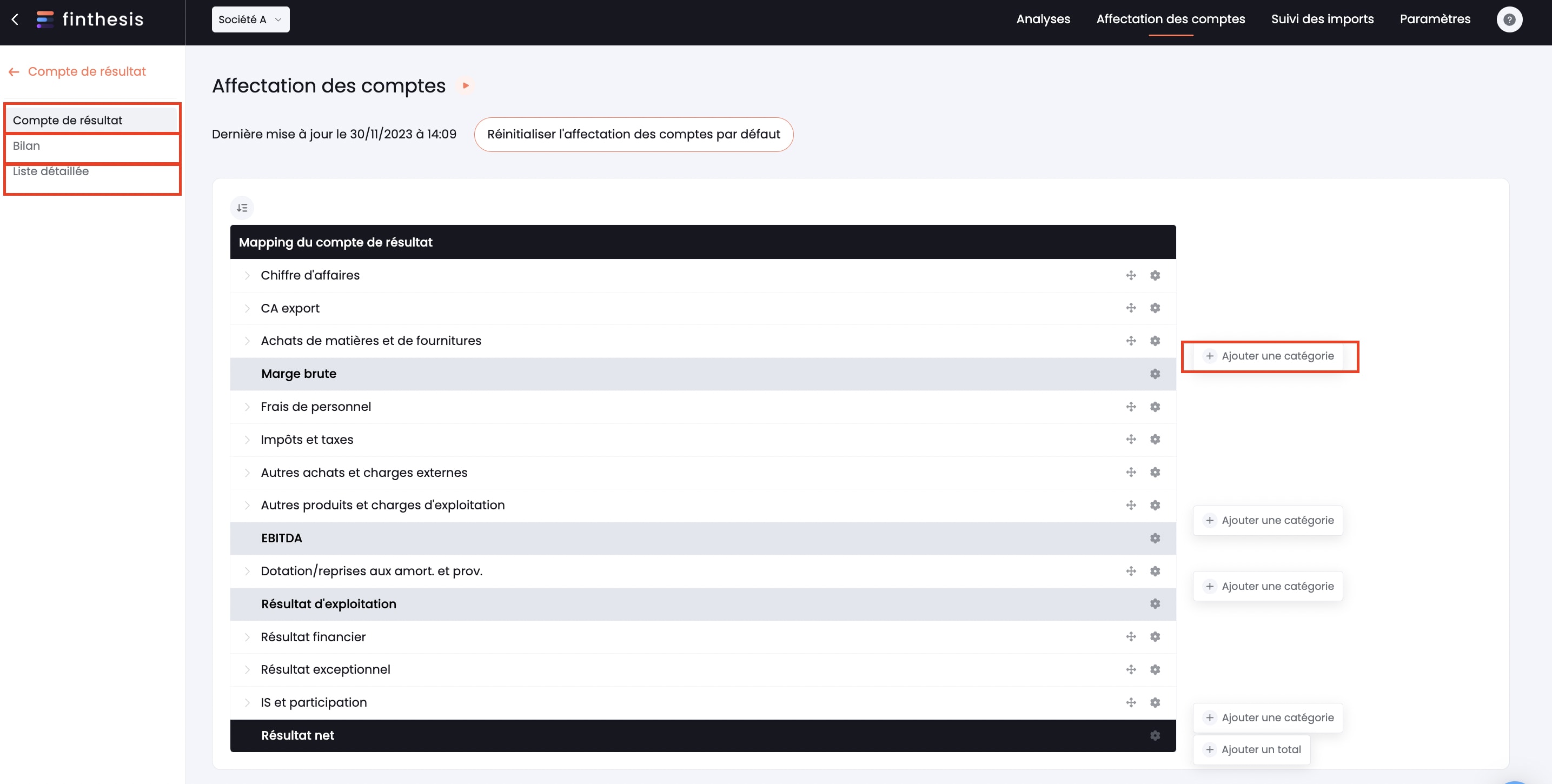
Task: Click move handle for Achats de matières row
Action: tap(1131, 341)
